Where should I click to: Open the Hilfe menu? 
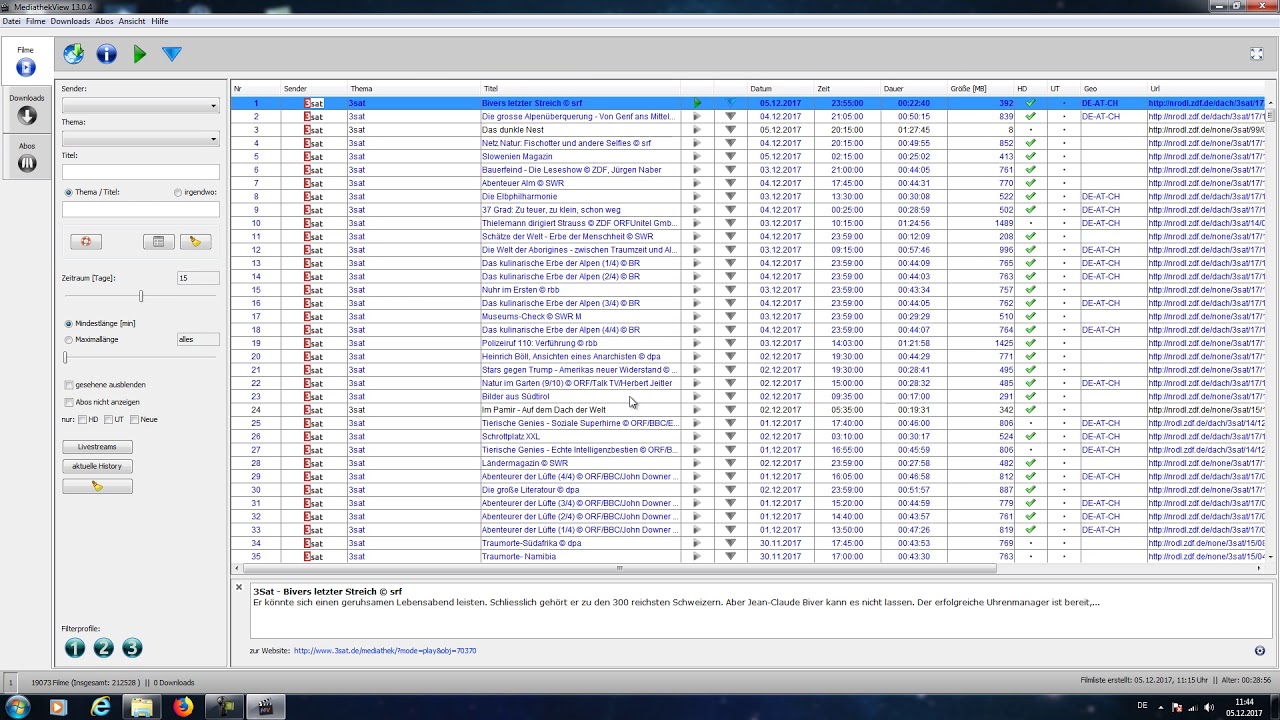click(159, 21)
